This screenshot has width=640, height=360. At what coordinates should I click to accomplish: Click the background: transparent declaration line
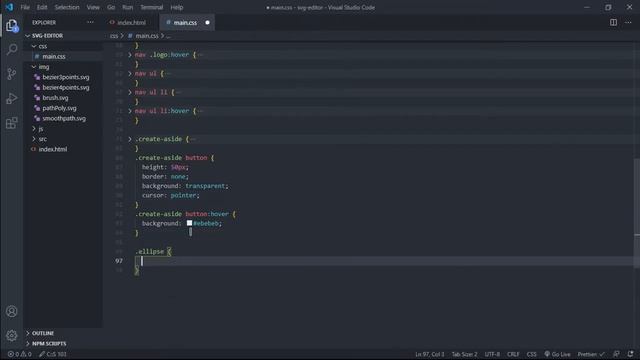coord(185,186)
